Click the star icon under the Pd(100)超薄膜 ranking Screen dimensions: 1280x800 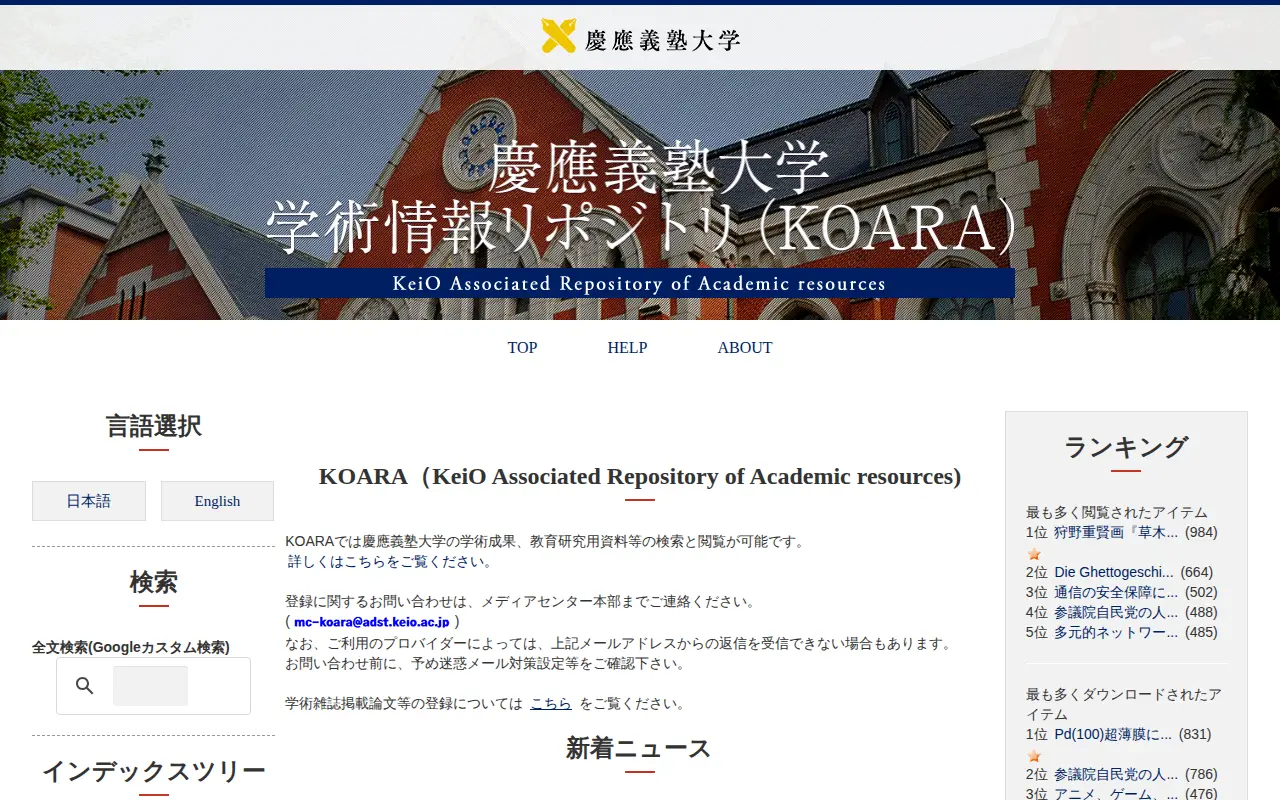pyautogui.click(x=1034, y=756)
